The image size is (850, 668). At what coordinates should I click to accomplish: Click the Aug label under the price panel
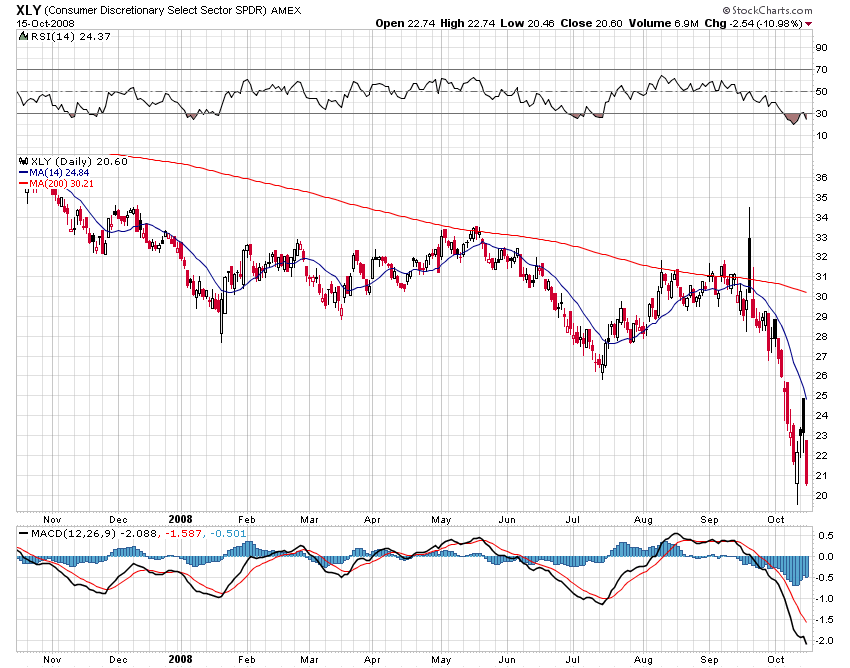click(643, 519)
